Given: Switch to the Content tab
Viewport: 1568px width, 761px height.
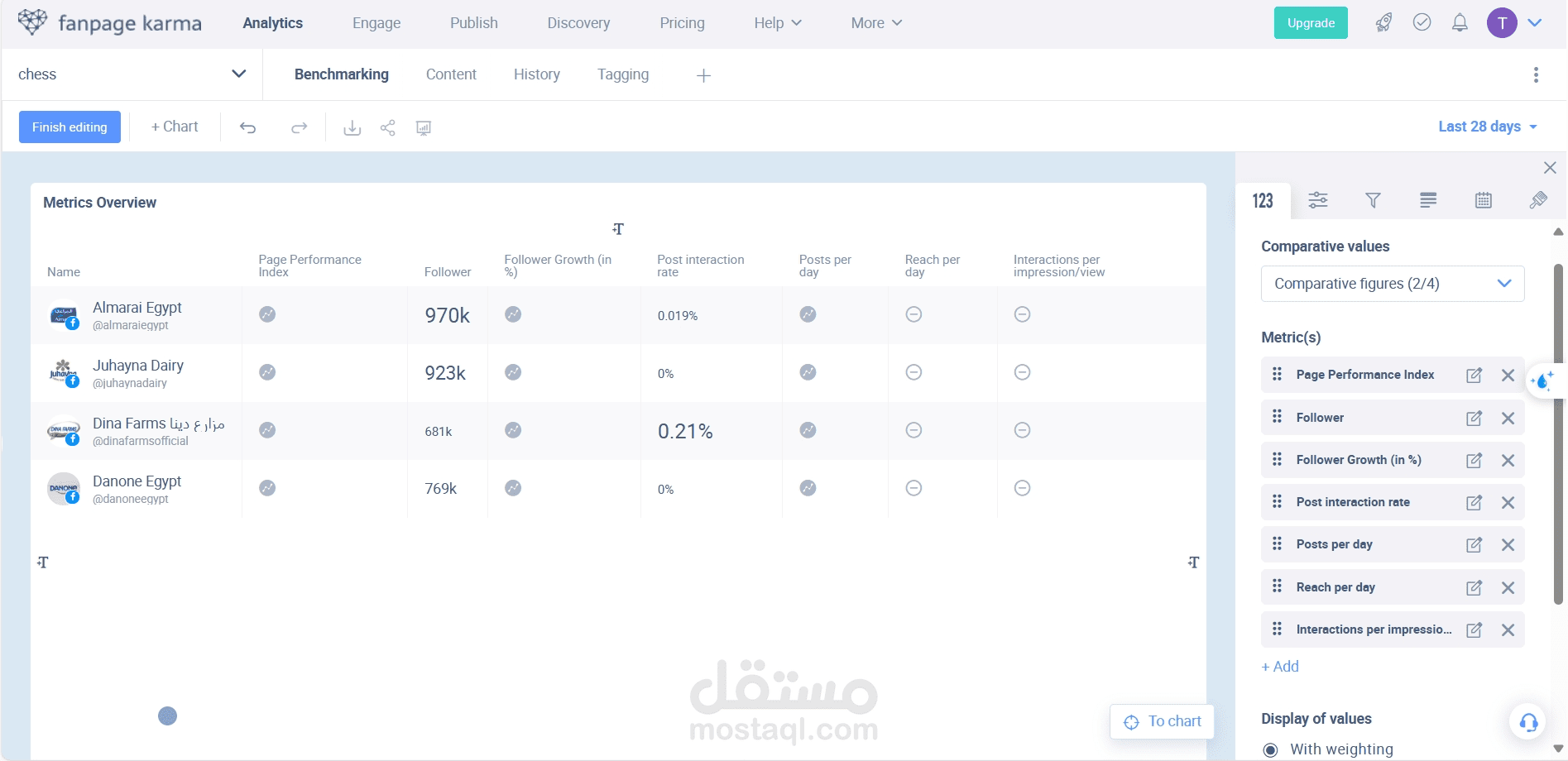Looking at the screenshot, I should coord(451,74).
